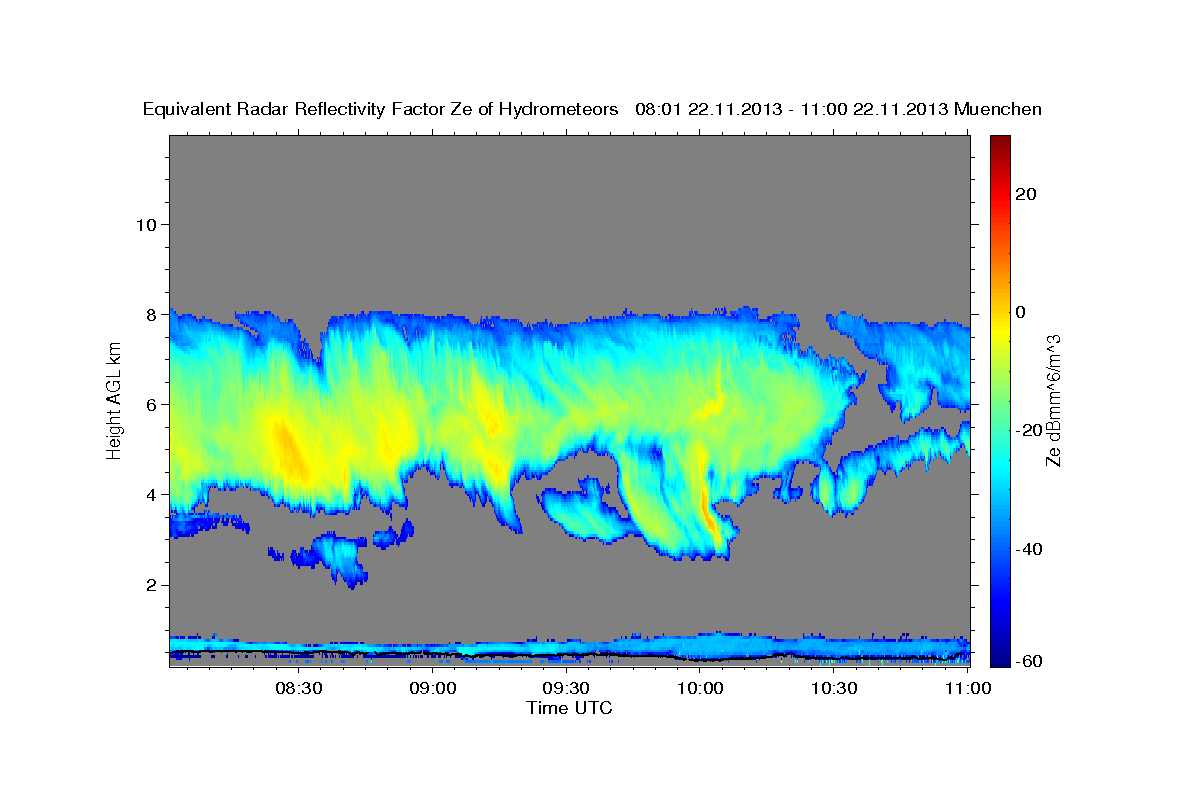Click the colorbar label -20

coord(1027,430)
